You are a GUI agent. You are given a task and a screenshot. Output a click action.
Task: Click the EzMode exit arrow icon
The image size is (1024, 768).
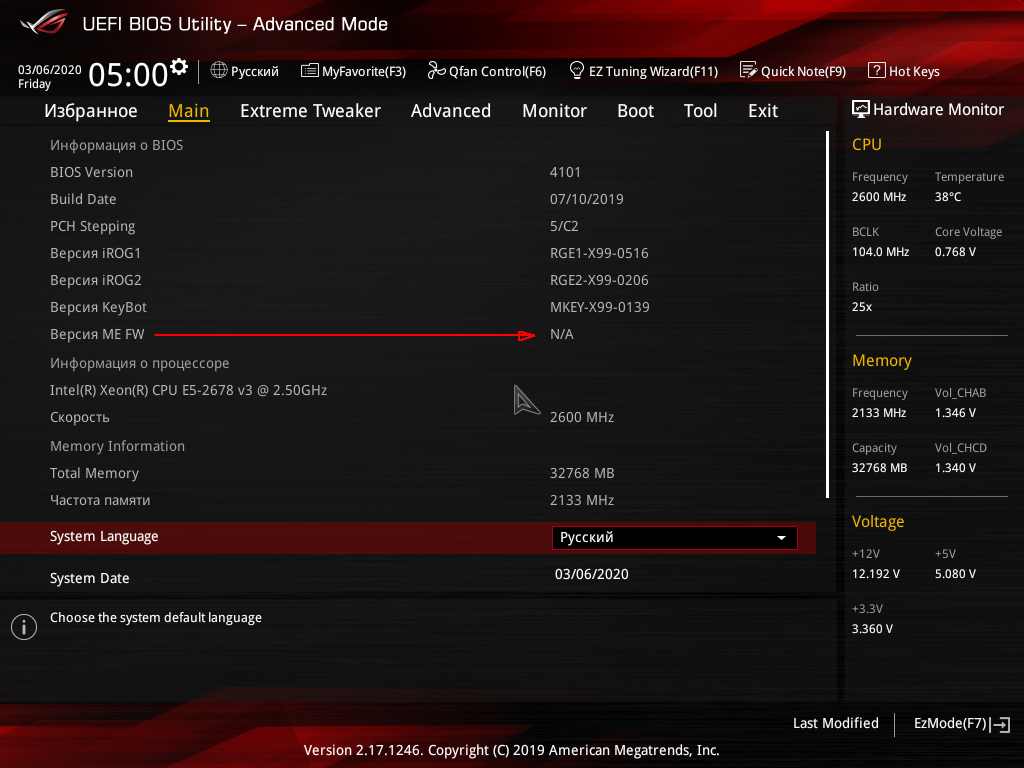[x=1000, y=724]
